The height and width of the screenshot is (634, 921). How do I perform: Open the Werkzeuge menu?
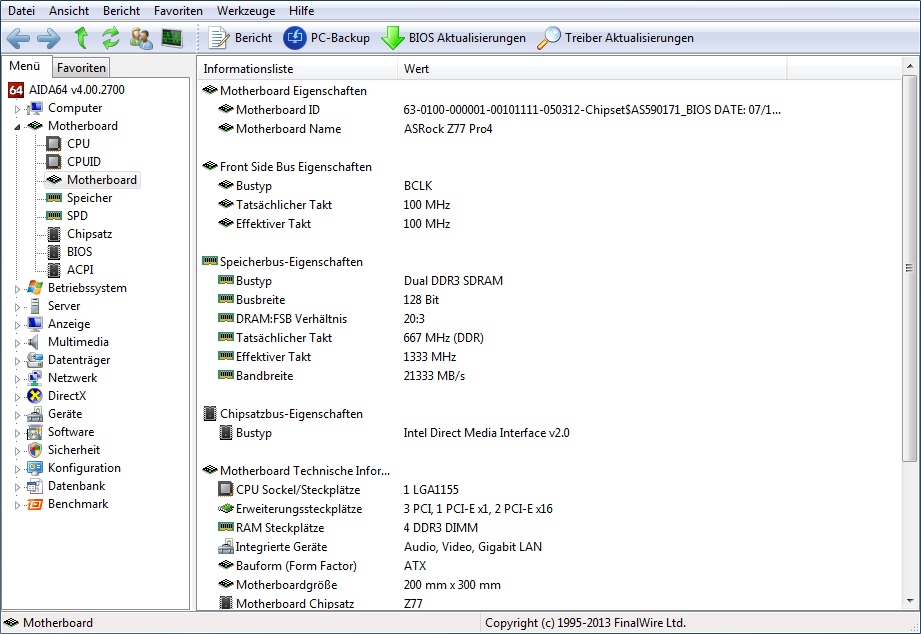[x=246, y=11]
